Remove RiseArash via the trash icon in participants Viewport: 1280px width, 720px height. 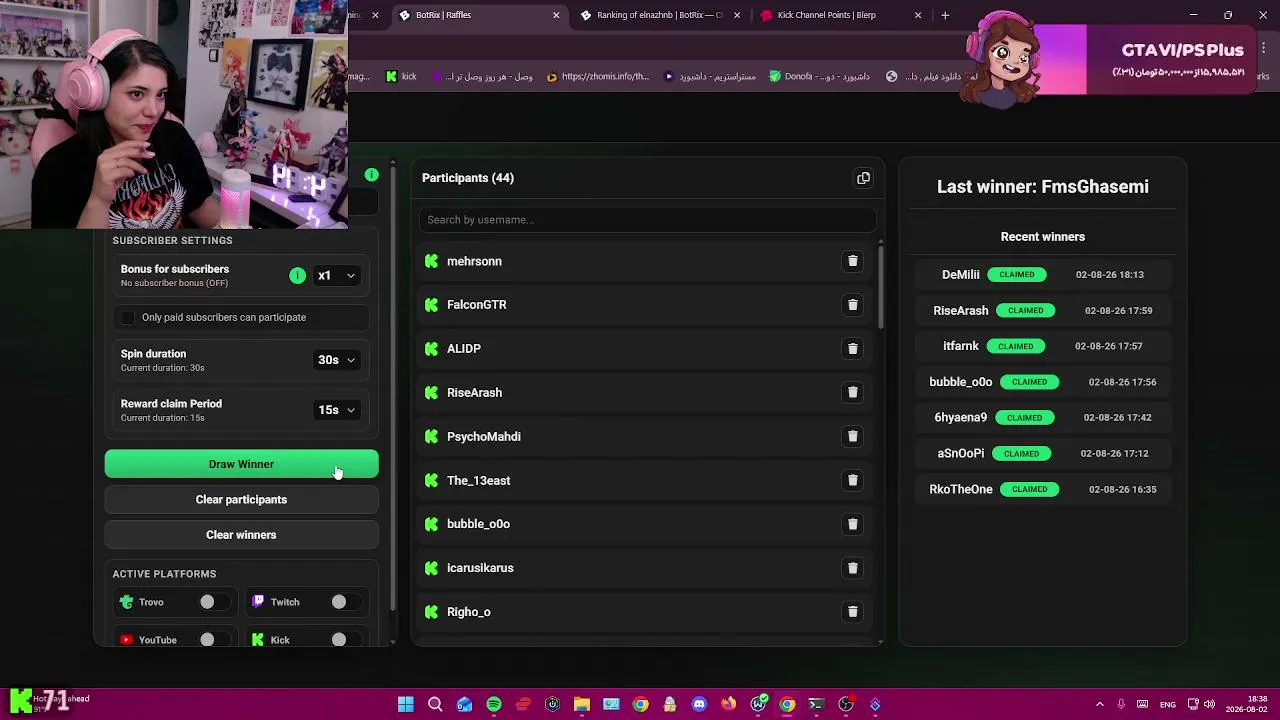pos(853,392)
